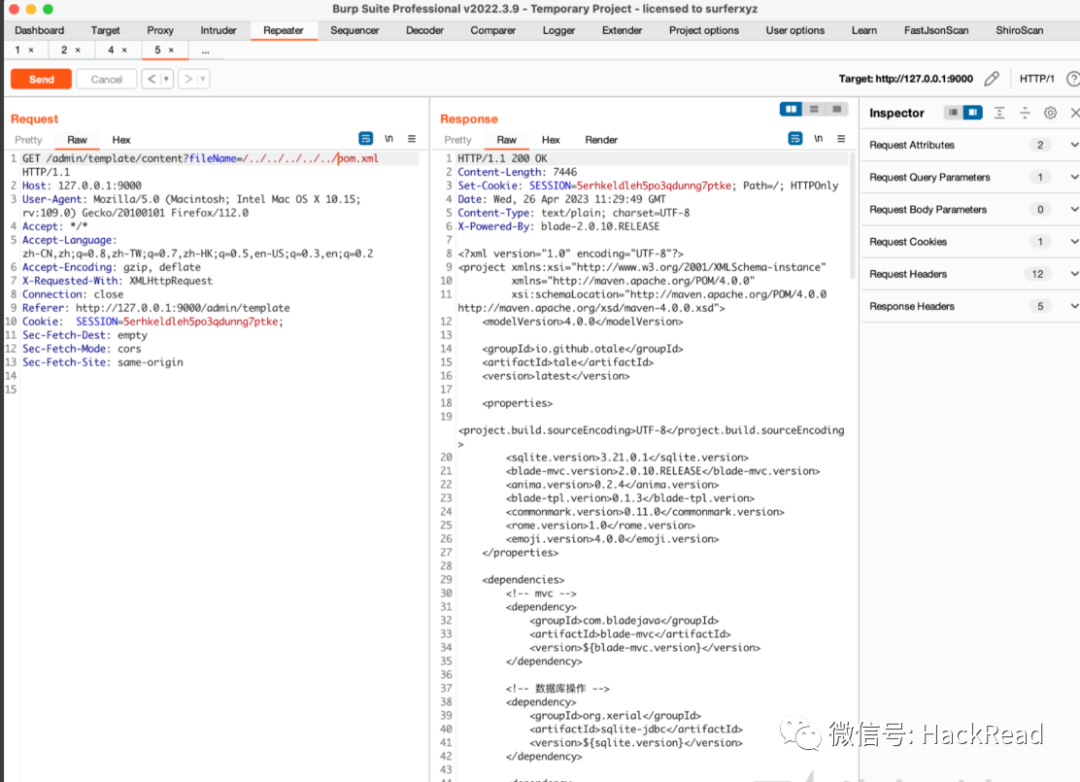
Task: Open the FastJsonScan extension tab
Action: tap(936, 30)
